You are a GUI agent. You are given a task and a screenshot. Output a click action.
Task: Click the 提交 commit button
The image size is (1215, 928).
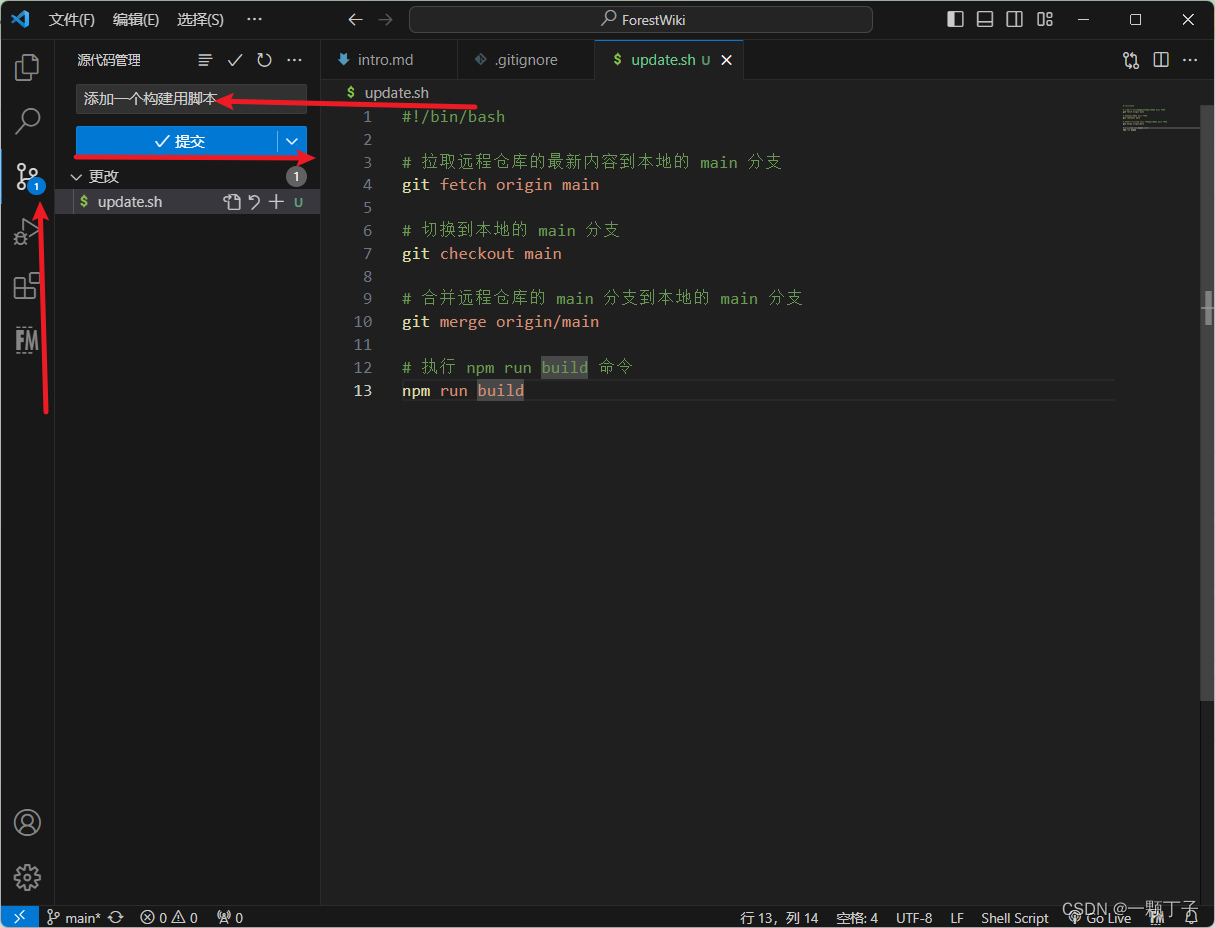[x=180, y=141]
